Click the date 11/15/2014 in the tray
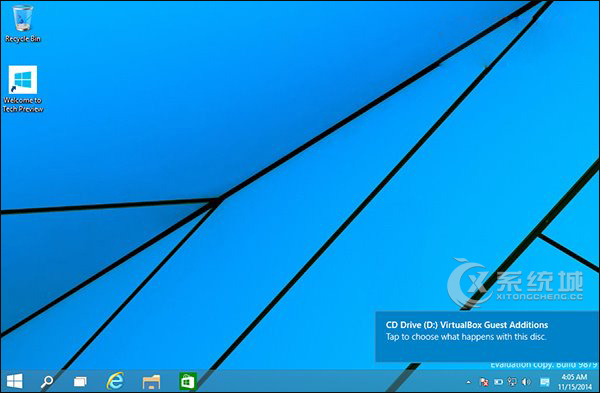 [575, 387]
